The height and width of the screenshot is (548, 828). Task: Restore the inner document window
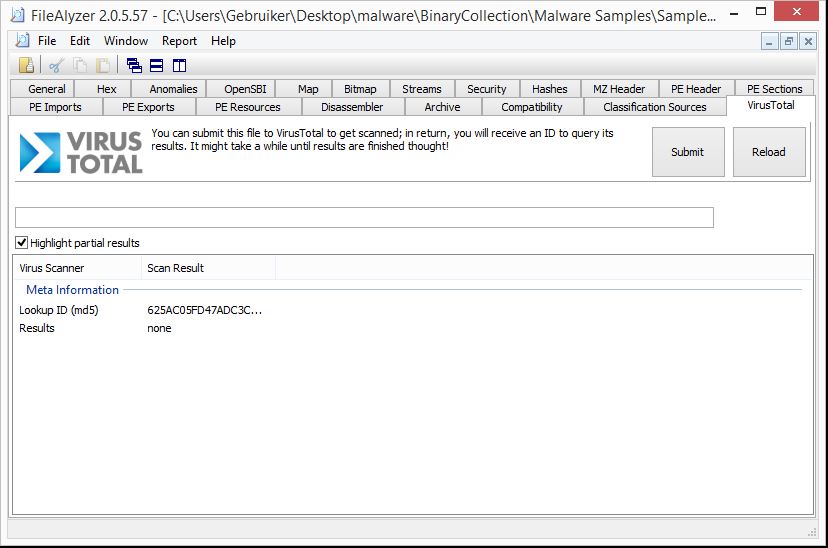789,41
